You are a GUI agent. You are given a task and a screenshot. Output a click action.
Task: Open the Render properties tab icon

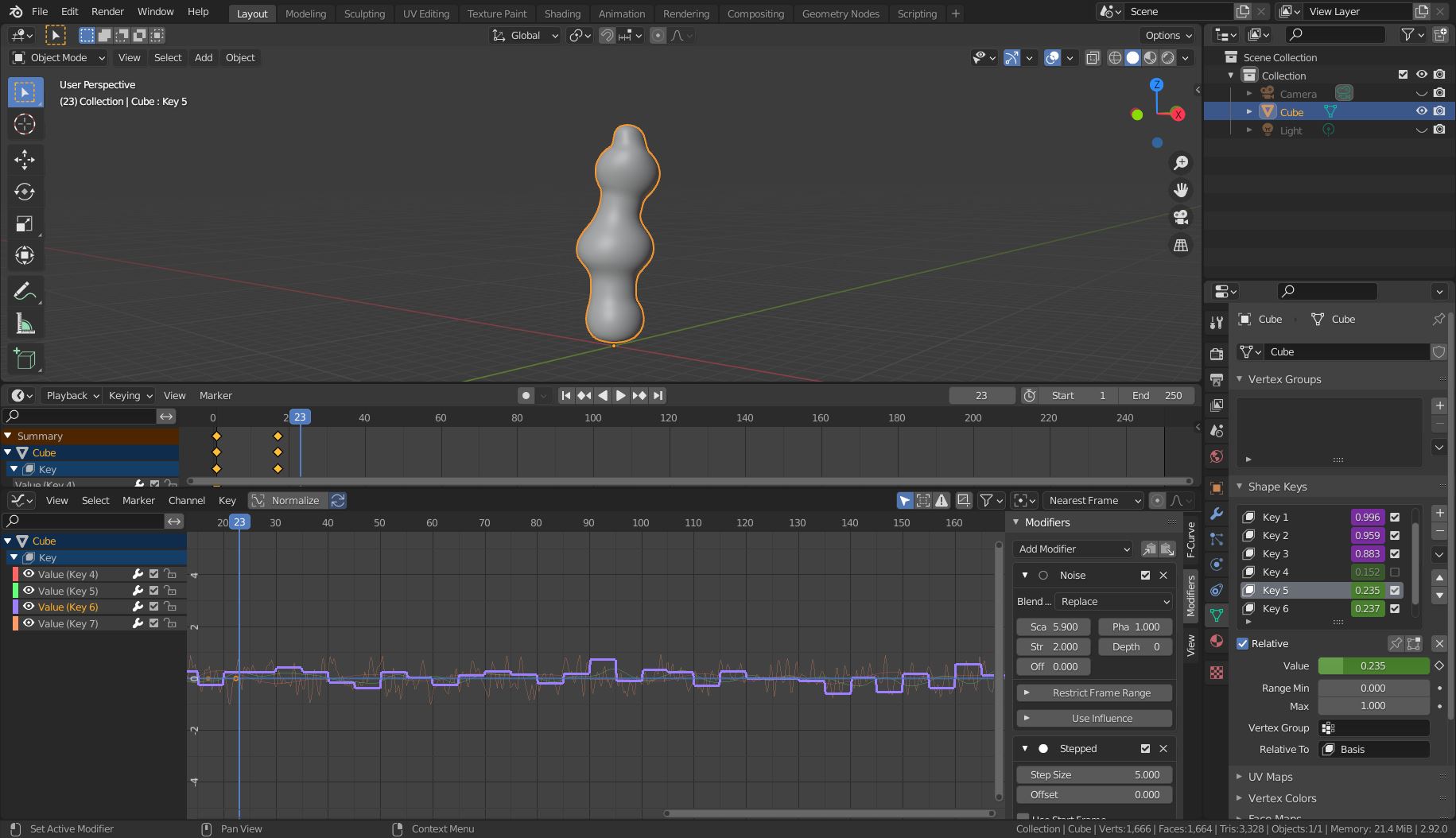tap(1216, 354)
